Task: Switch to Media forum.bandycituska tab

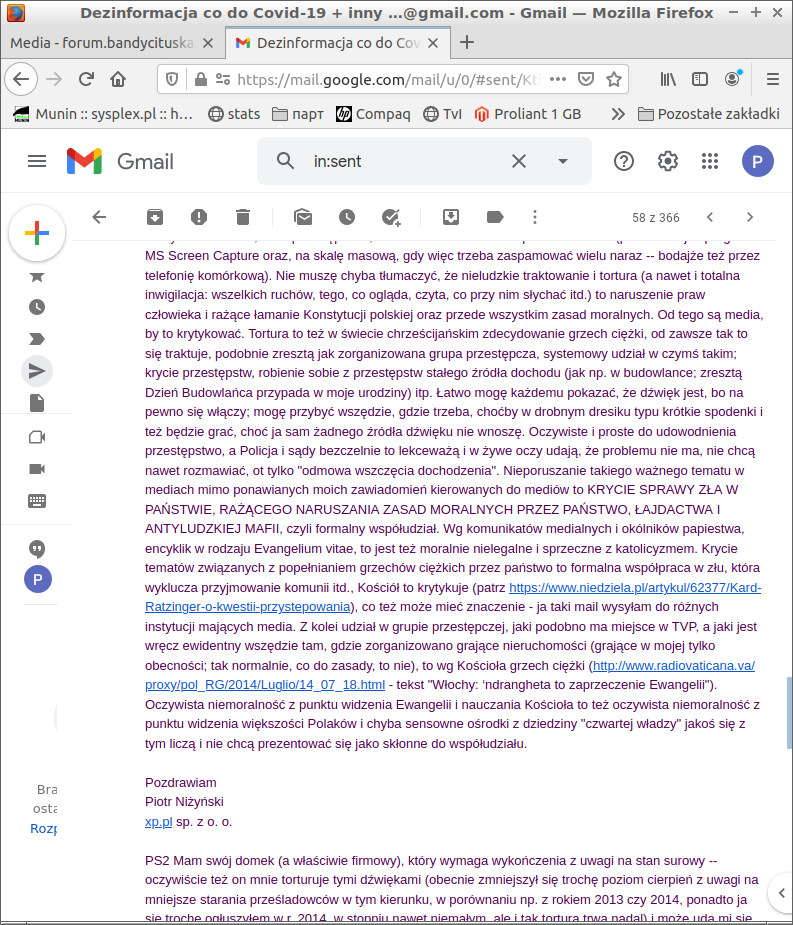Action: 103,42
